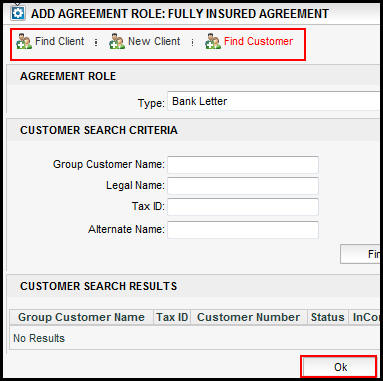Click the Find Customer people icon
This screenshot has width=383, height=381.
point(213,41)
